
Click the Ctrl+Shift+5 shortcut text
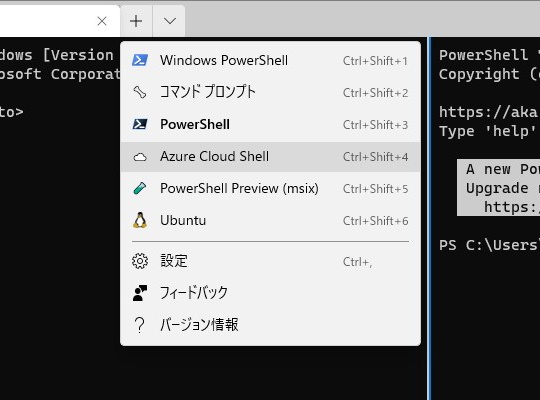[x=375, y=189]
